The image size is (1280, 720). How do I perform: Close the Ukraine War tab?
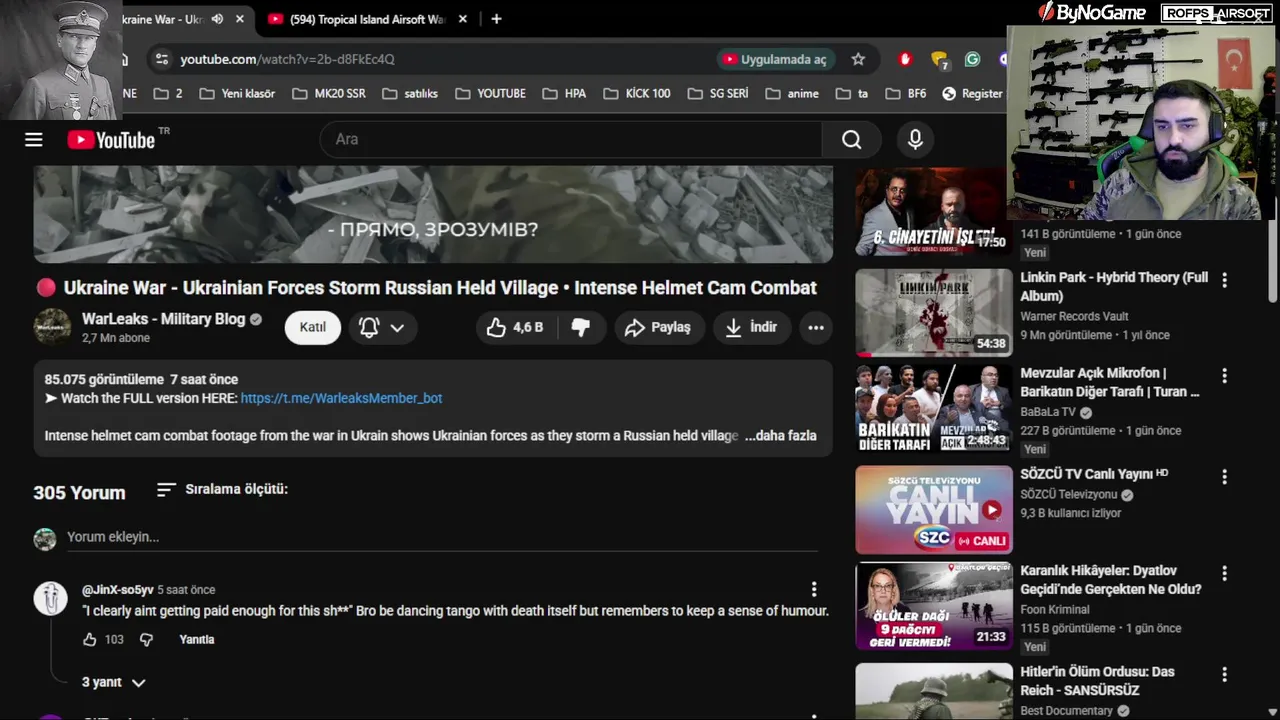click(x=240, y=19)
